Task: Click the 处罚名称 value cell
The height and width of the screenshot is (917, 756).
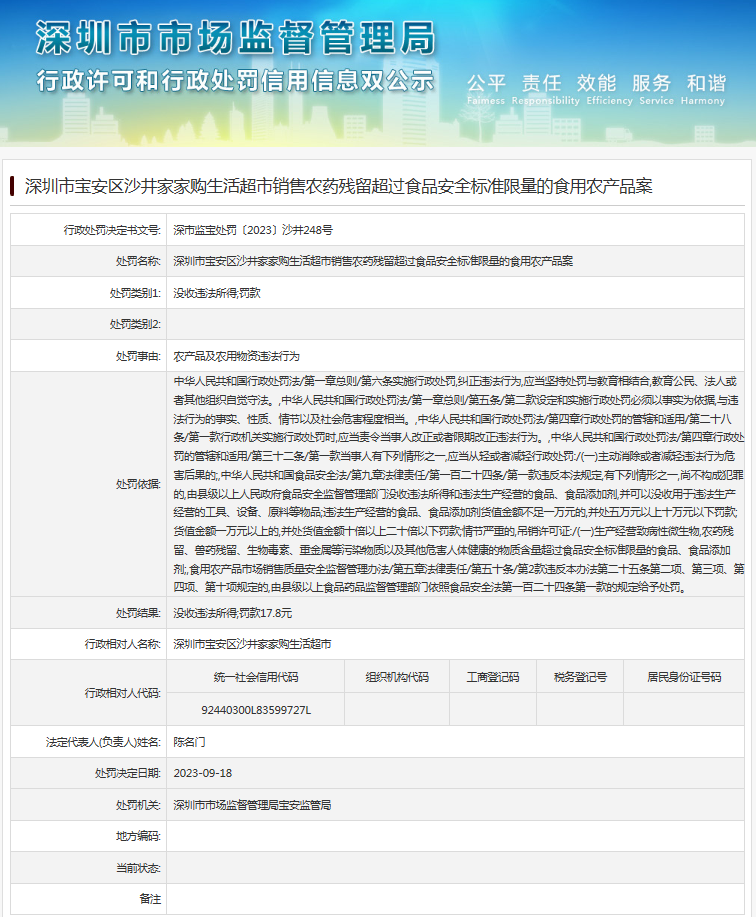Action: click(373, 261)
